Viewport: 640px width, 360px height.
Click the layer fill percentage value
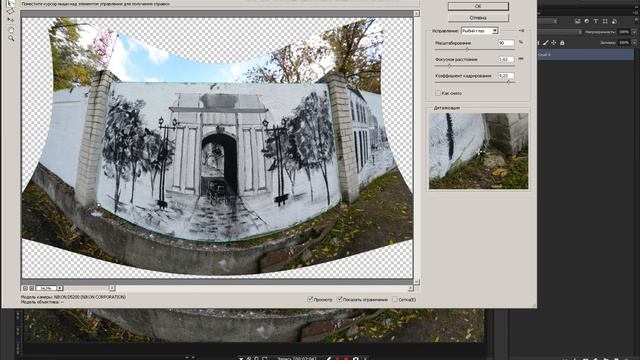[x=624, y=42]
